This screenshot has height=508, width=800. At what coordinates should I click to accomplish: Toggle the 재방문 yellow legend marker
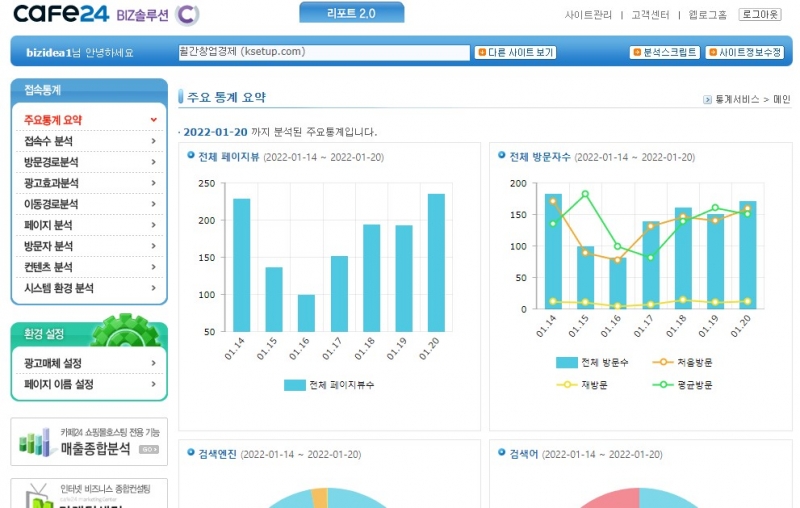566,385
